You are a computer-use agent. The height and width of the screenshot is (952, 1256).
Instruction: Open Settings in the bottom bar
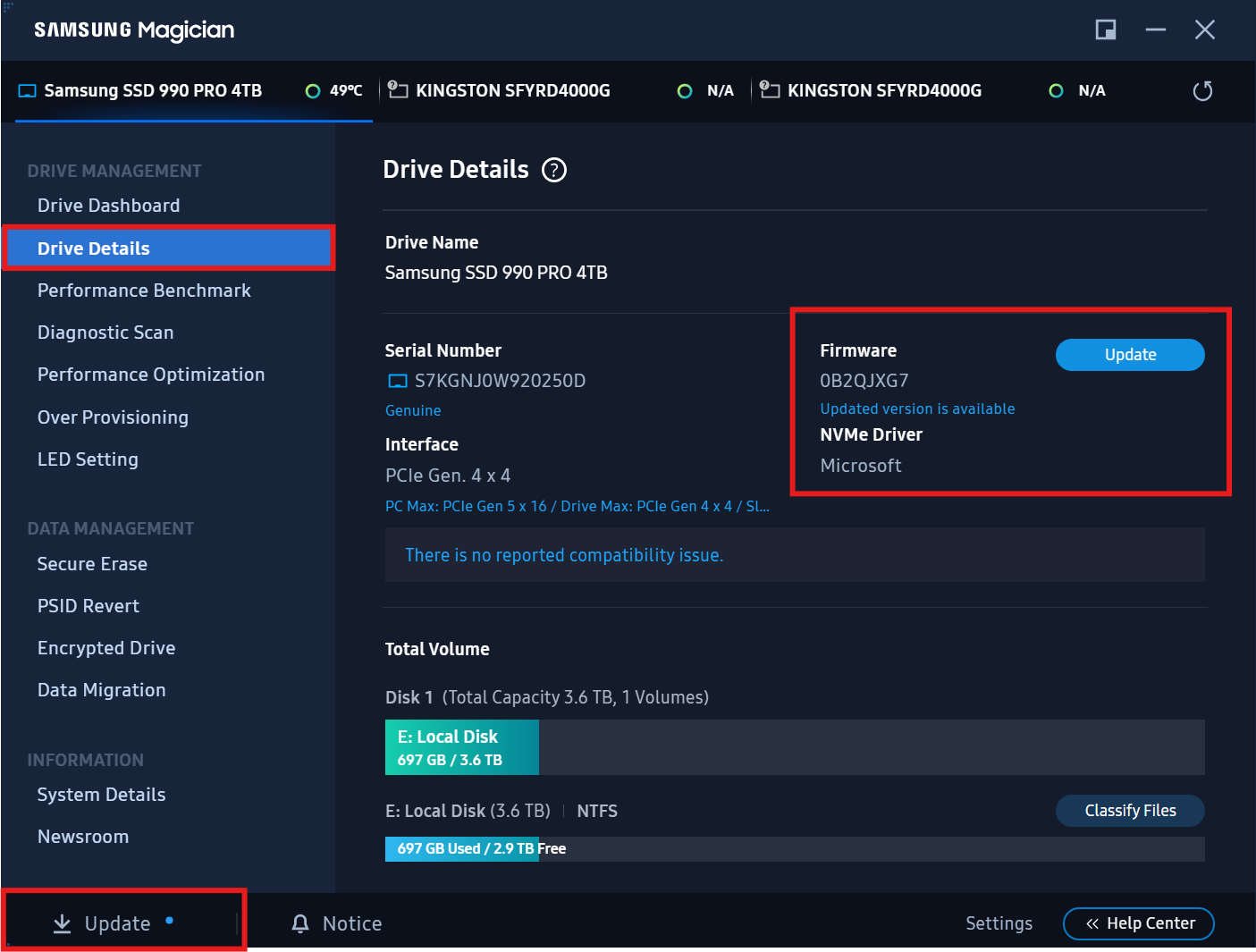999,923
